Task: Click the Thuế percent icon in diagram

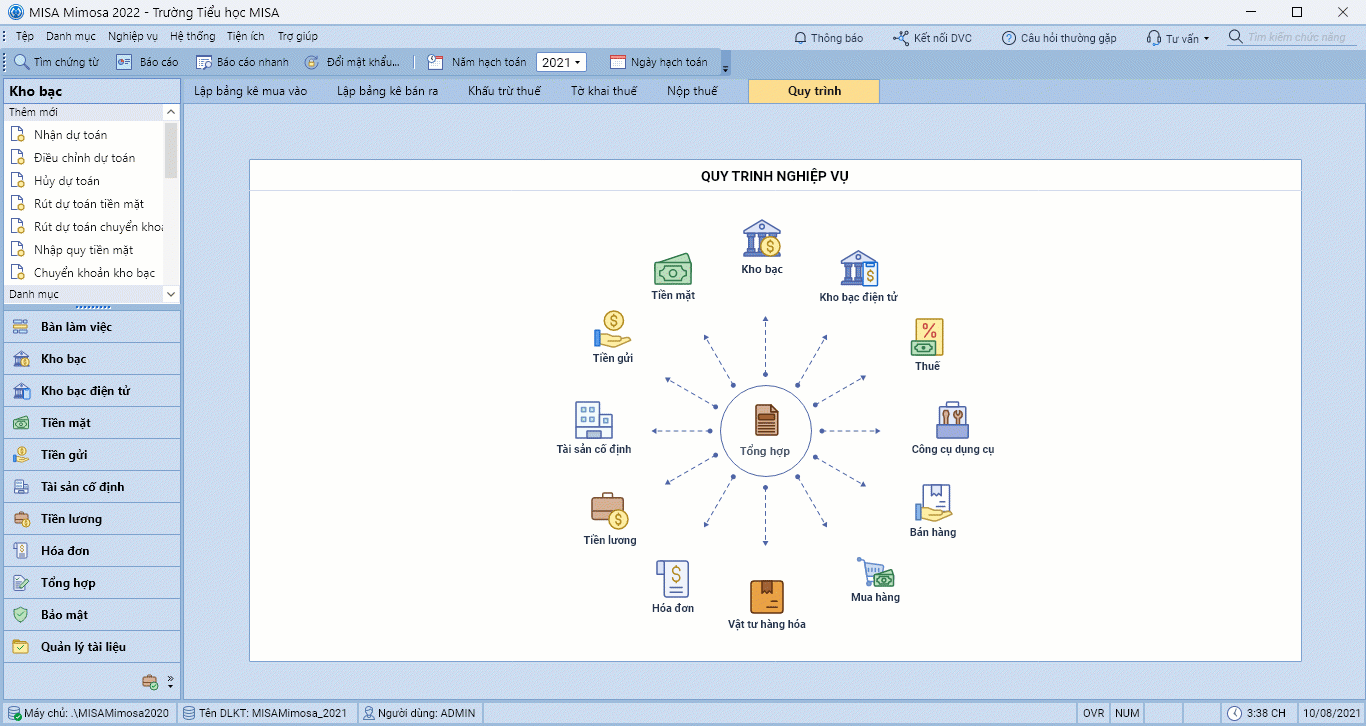Action: 927,338
